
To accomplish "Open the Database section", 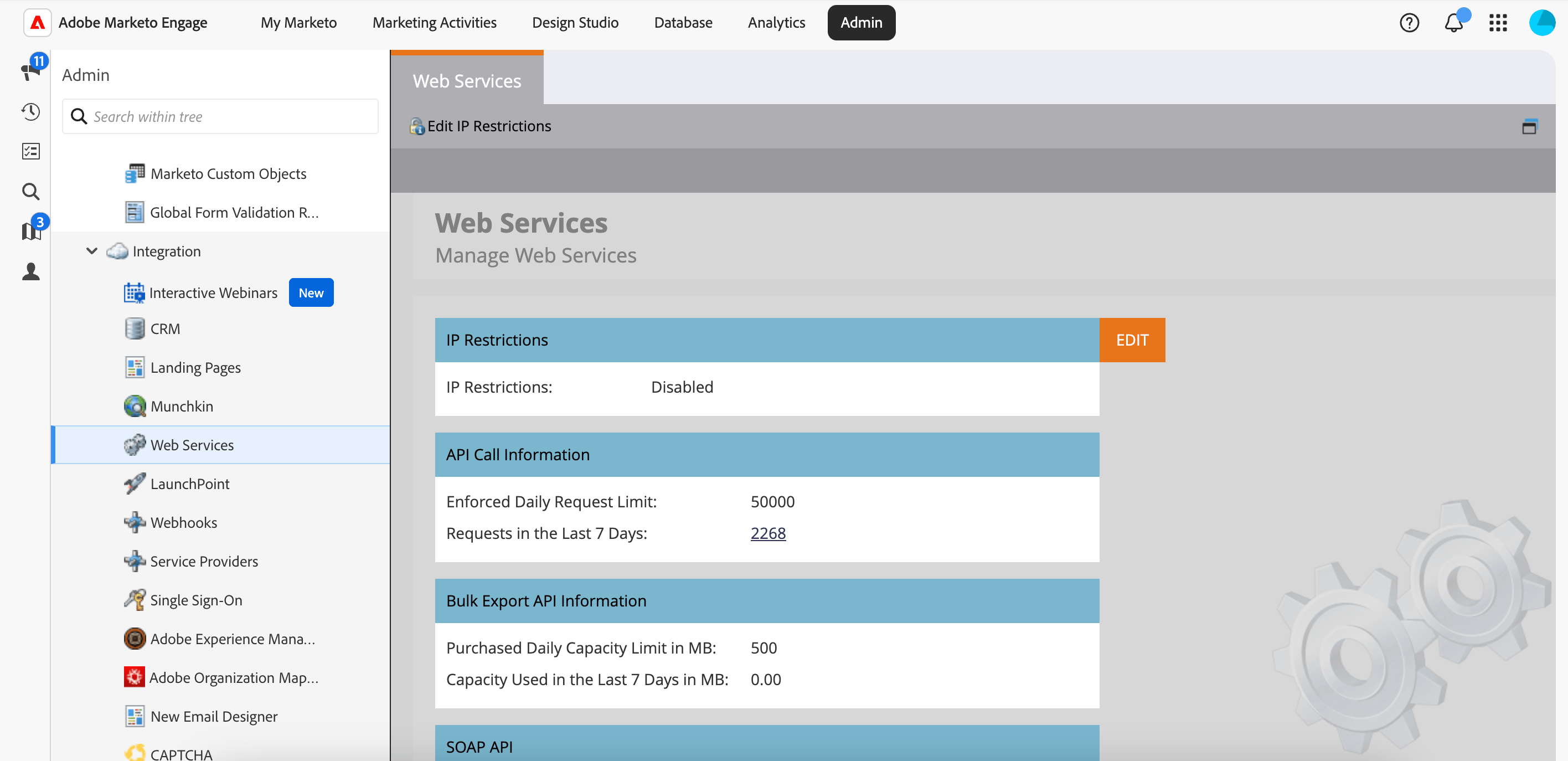I will [x=683, y=23].
